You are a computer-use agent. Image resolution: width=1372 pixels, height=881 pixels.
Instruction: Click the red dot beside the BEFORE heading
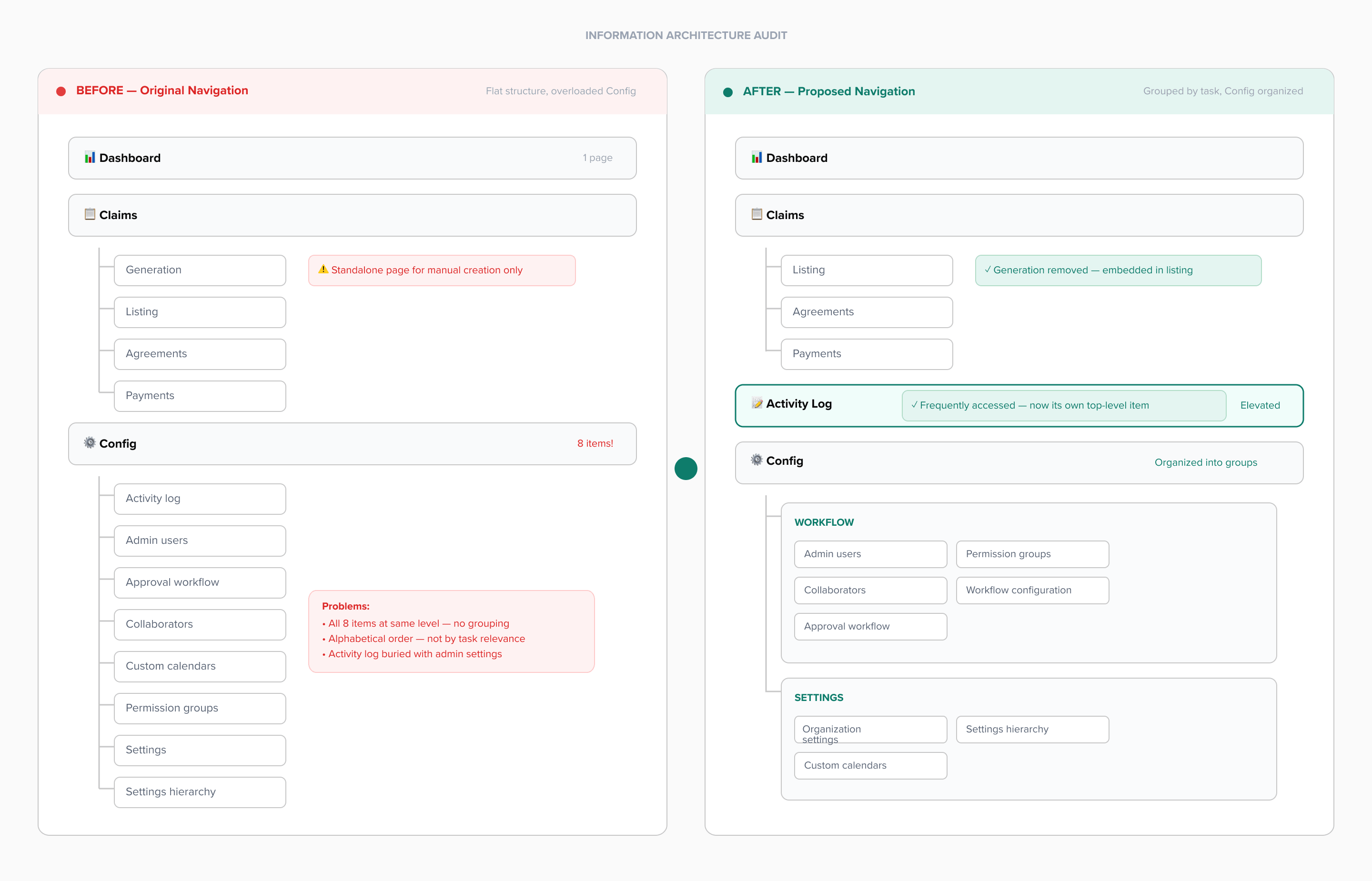pos(61,90)
